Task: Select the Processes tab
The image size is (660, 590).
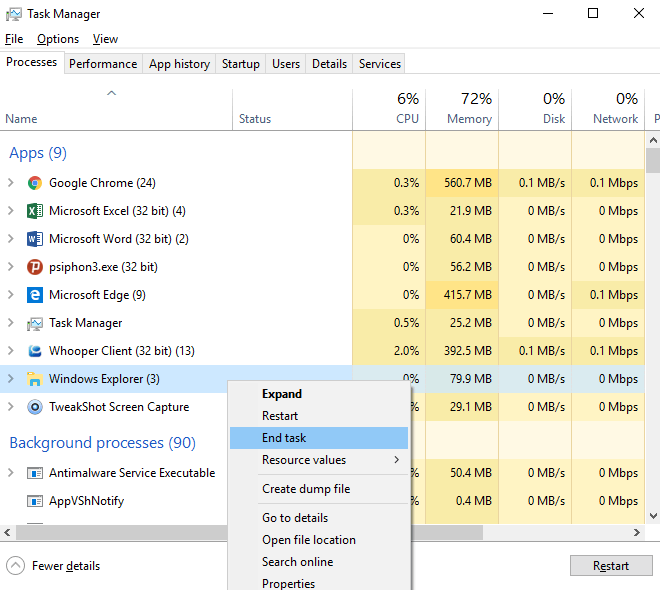Action: (32, 62)
